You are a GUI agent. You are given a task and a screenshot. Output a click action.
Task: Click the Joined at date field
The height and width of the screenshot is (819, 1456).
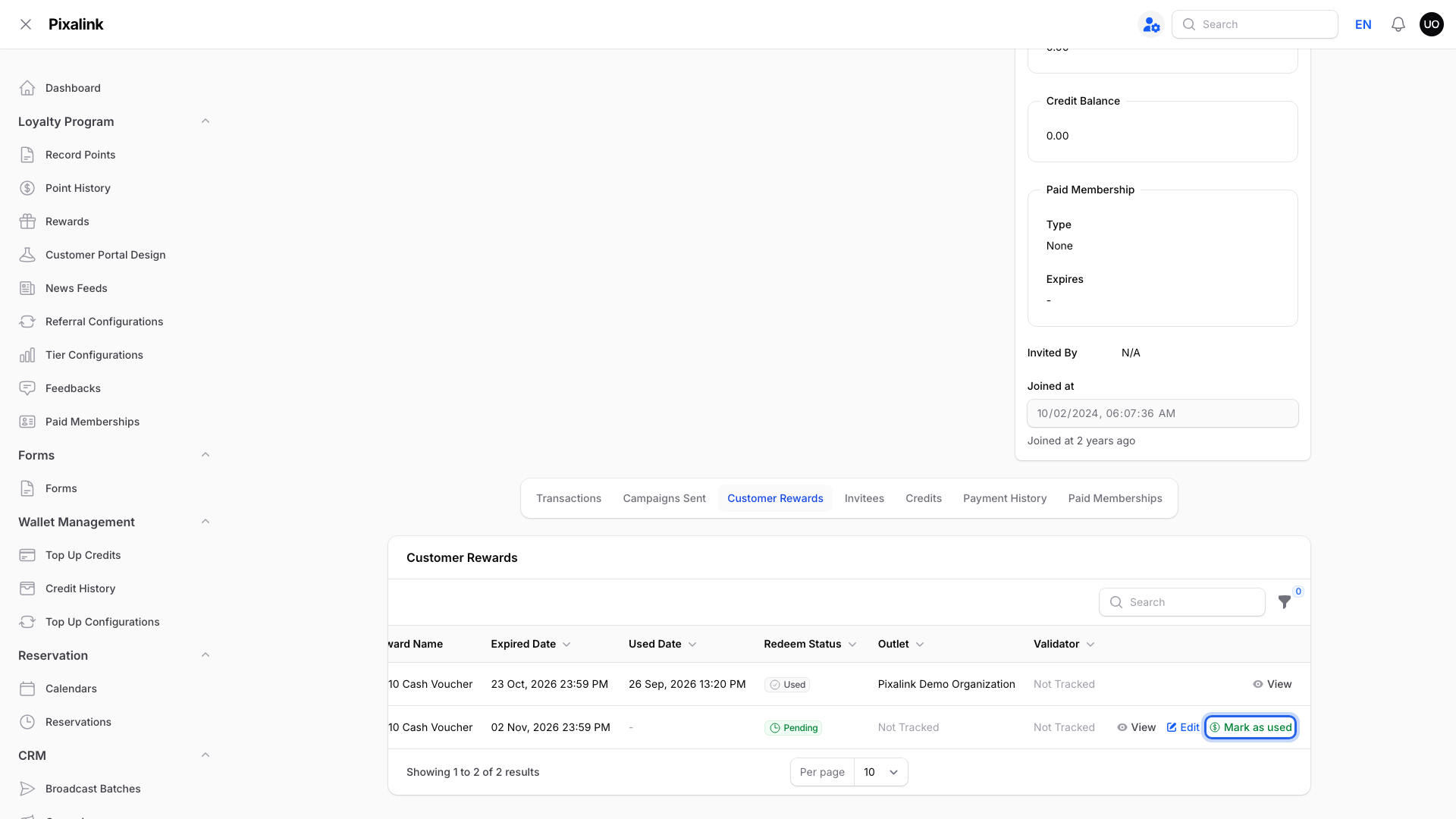[1163, 413]
